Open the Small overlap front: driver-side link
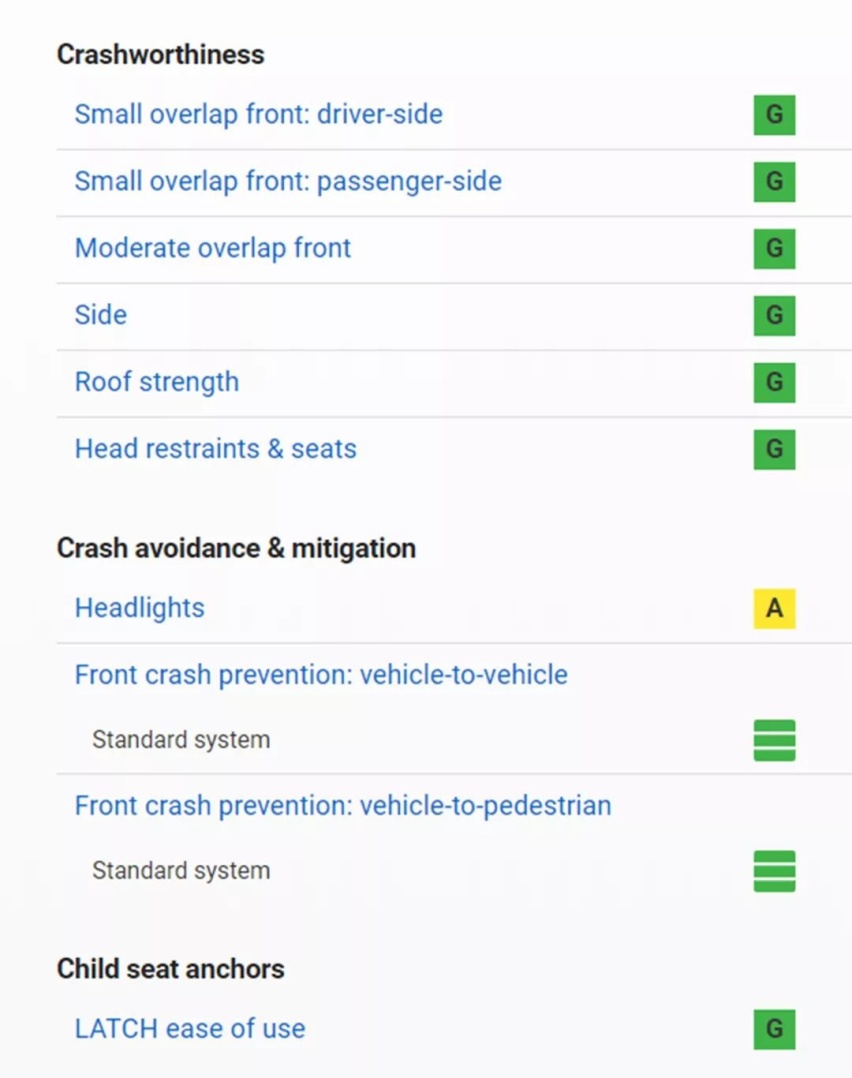 [x=259, y=114]
